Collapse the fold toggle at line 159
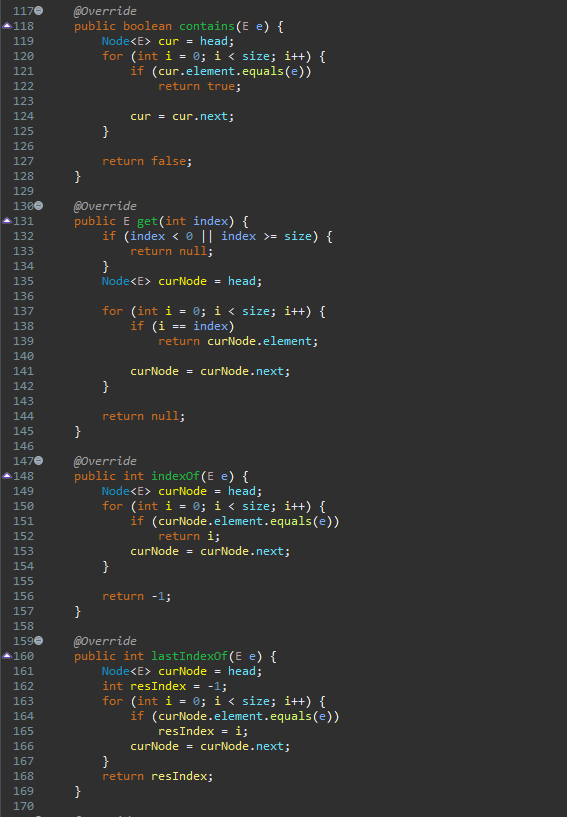567x817 pixels. tap(39, 640)
